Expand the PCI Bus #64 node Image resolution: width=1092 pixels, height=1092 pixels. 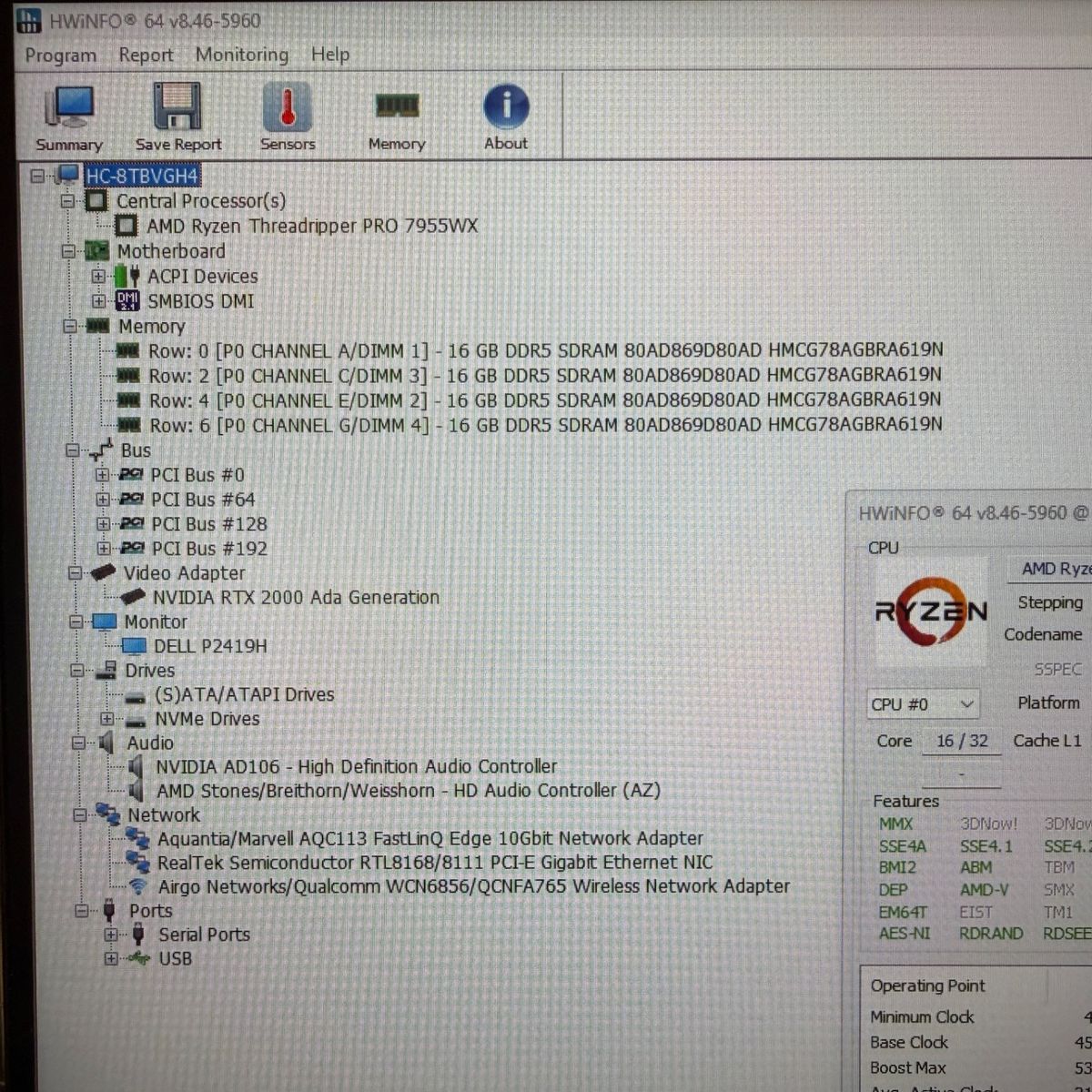[103, 500]
